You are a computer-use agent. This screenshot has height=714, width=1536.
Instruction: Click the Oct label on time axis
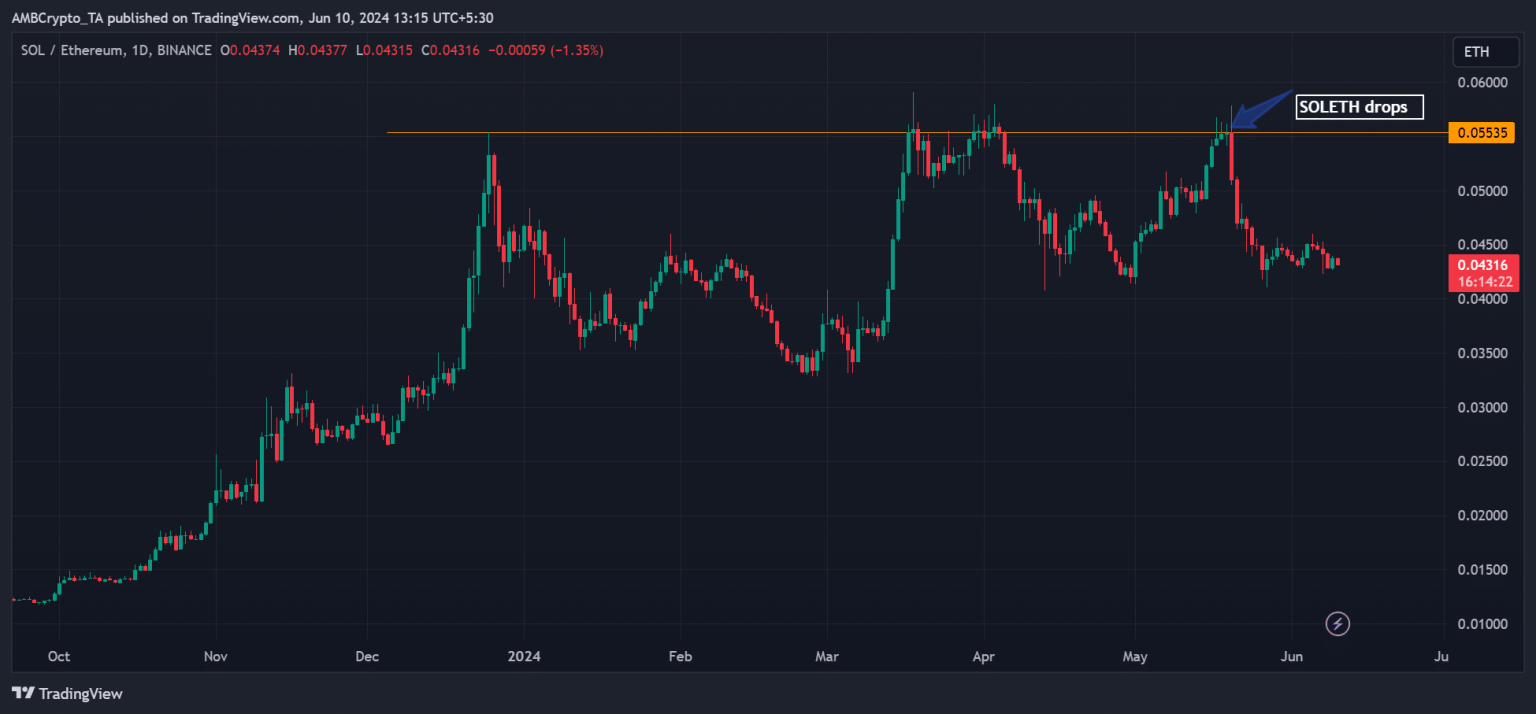59,656
